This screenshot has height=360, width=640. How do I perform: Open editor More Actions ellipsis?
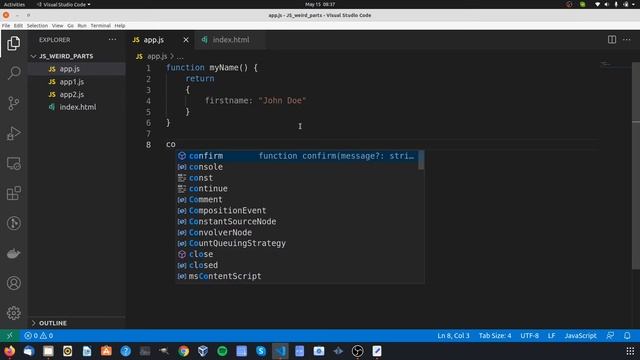[x=627, y=40]
